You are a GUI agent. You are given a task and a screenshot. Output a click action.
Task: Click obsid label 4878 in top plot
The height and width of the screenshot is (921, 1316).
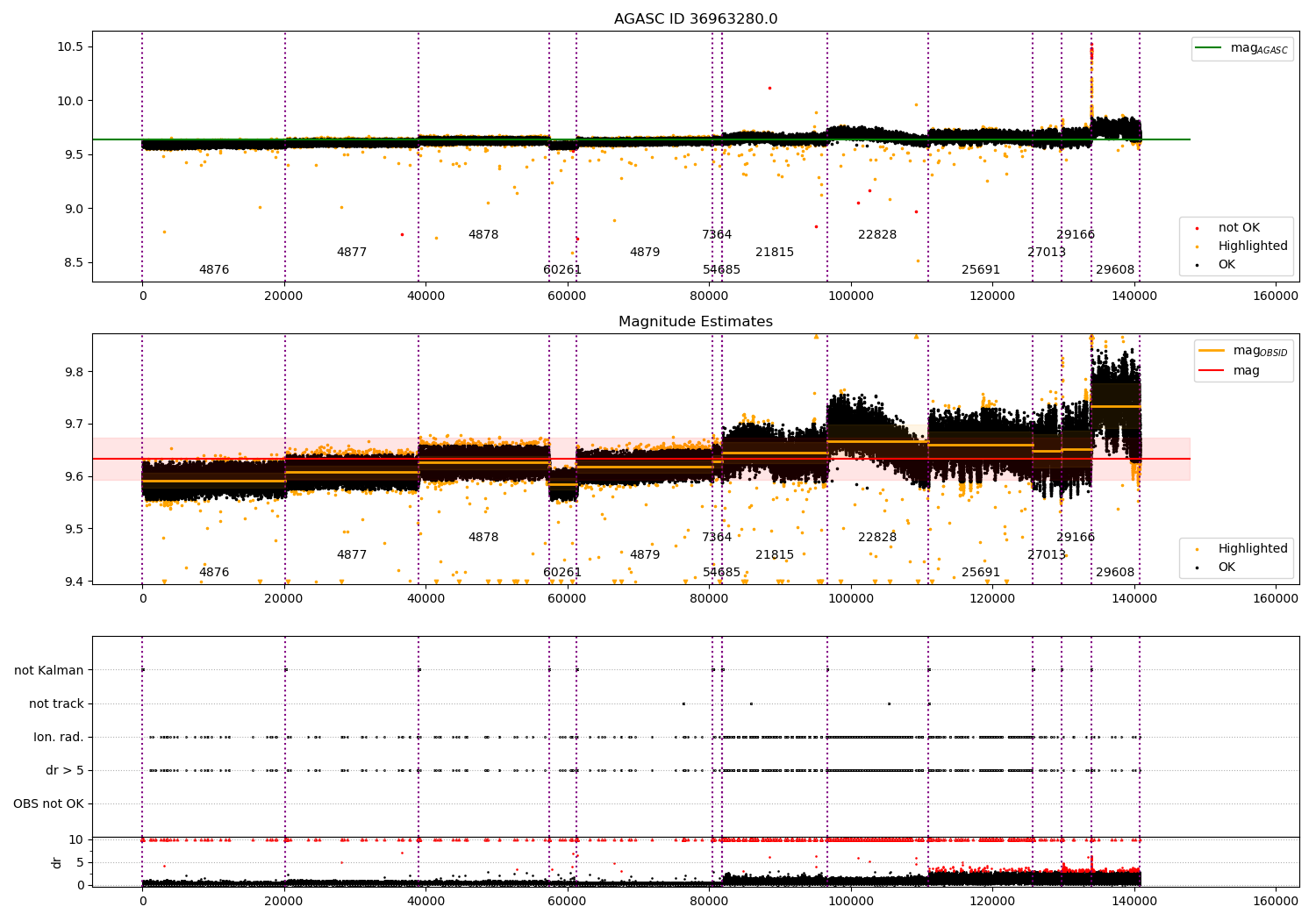coord(483,235)
